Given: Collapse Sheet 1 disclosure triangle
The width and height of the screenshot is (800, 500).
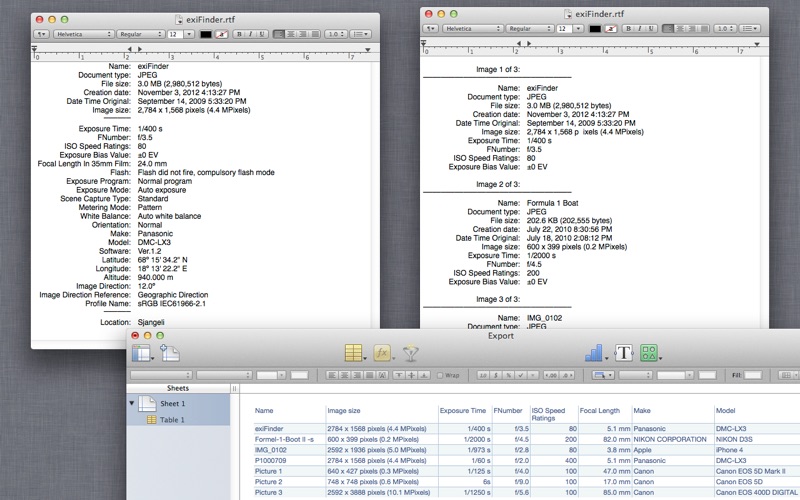Looking at the screenshot, I should [x=132, y=403].
